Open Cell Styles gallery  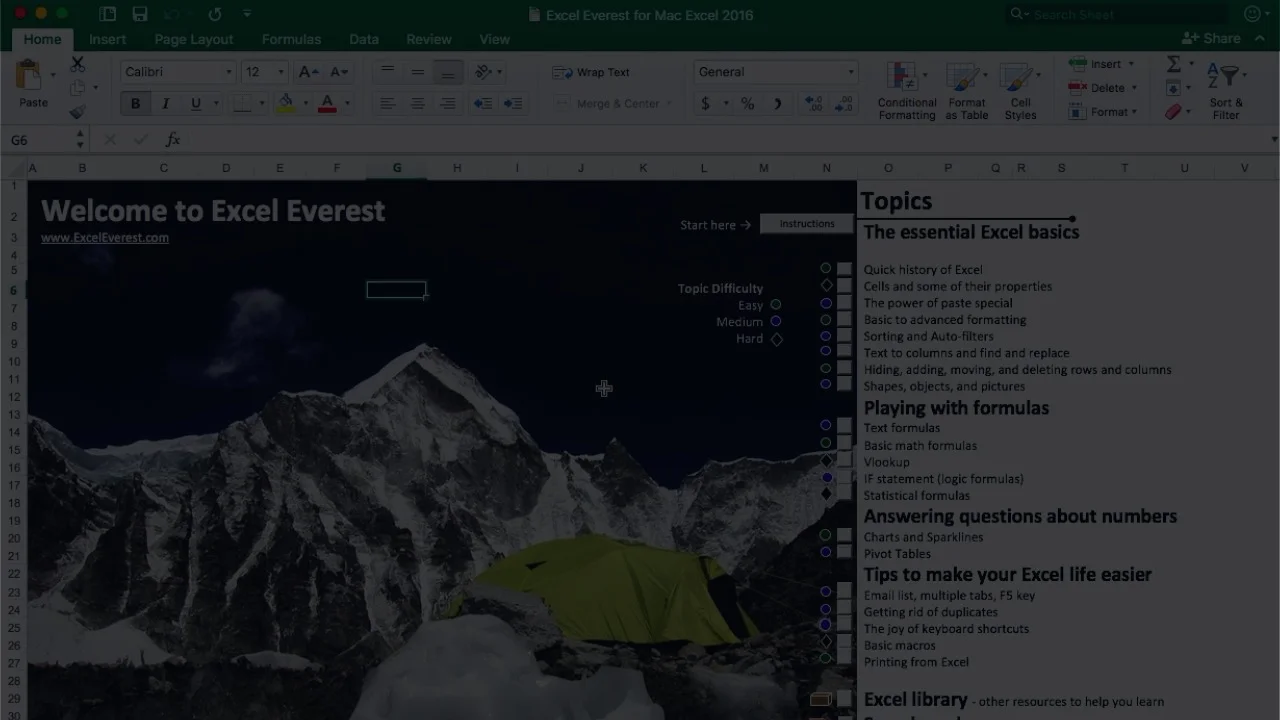pos(1020,90)
